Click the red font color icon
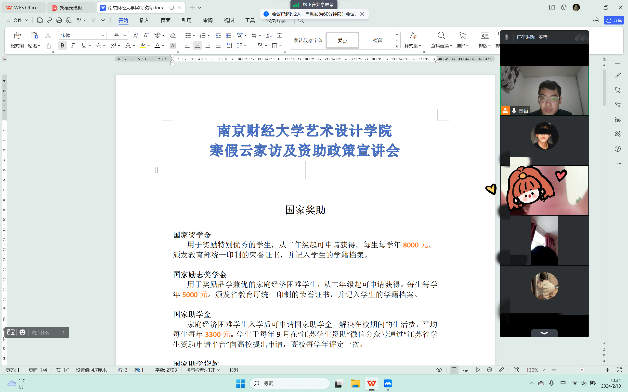Screen dimensions: 628x392 [x=157, y=46]
